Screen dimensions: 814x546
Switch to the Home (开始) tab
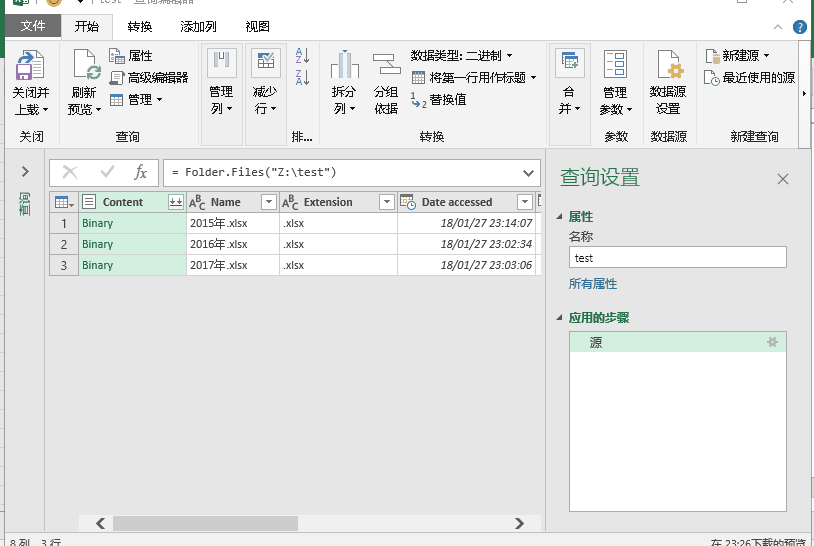[x=87, y=26]
